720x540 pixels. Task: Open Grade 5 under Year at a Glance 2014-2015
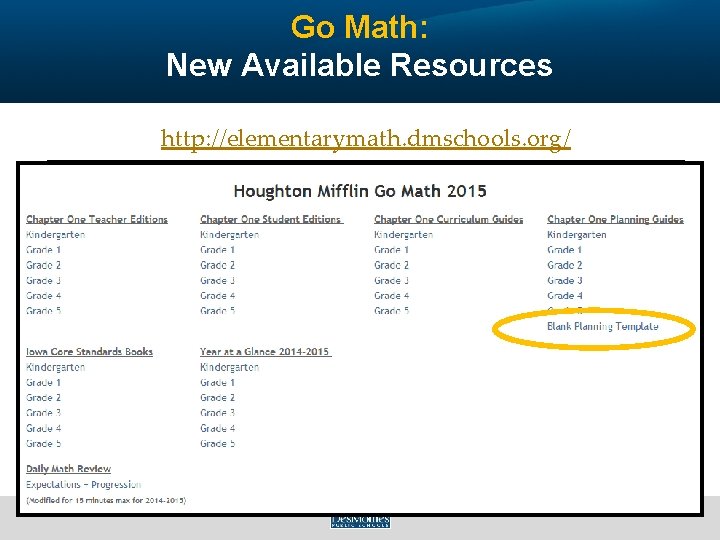tap(218, 443)
